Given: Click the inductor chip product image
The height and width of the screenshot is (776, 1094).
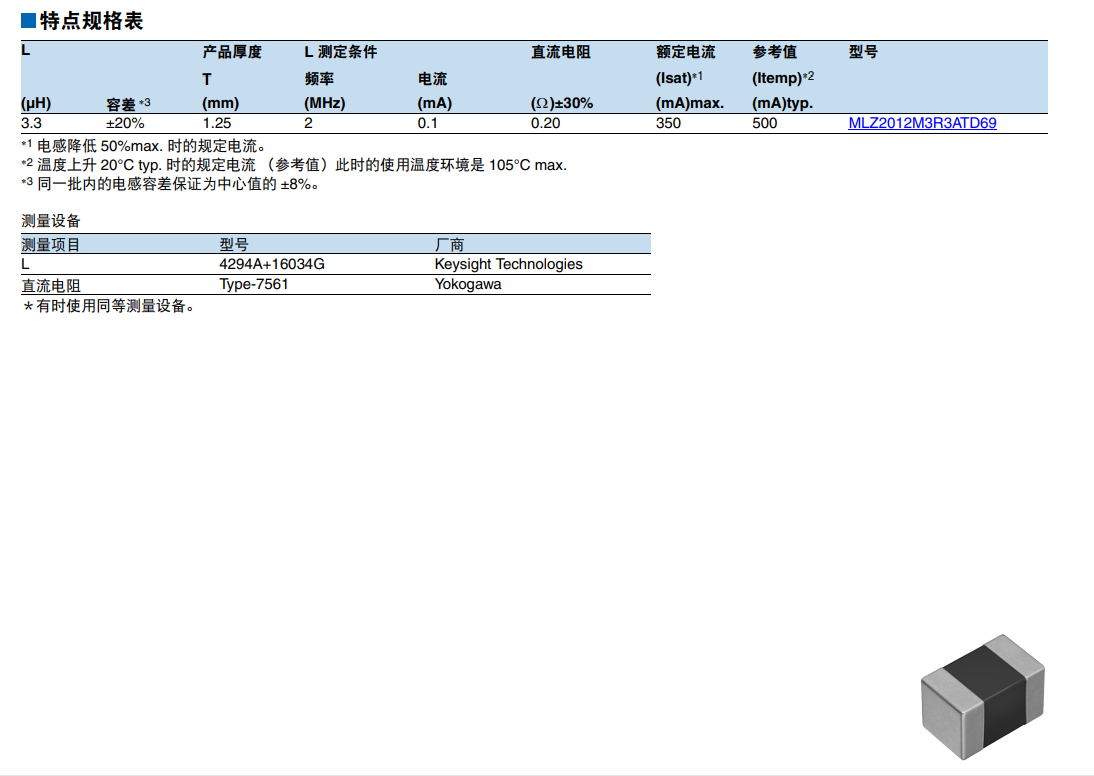Looking at the screenshot, I should [x=982, y=689].
